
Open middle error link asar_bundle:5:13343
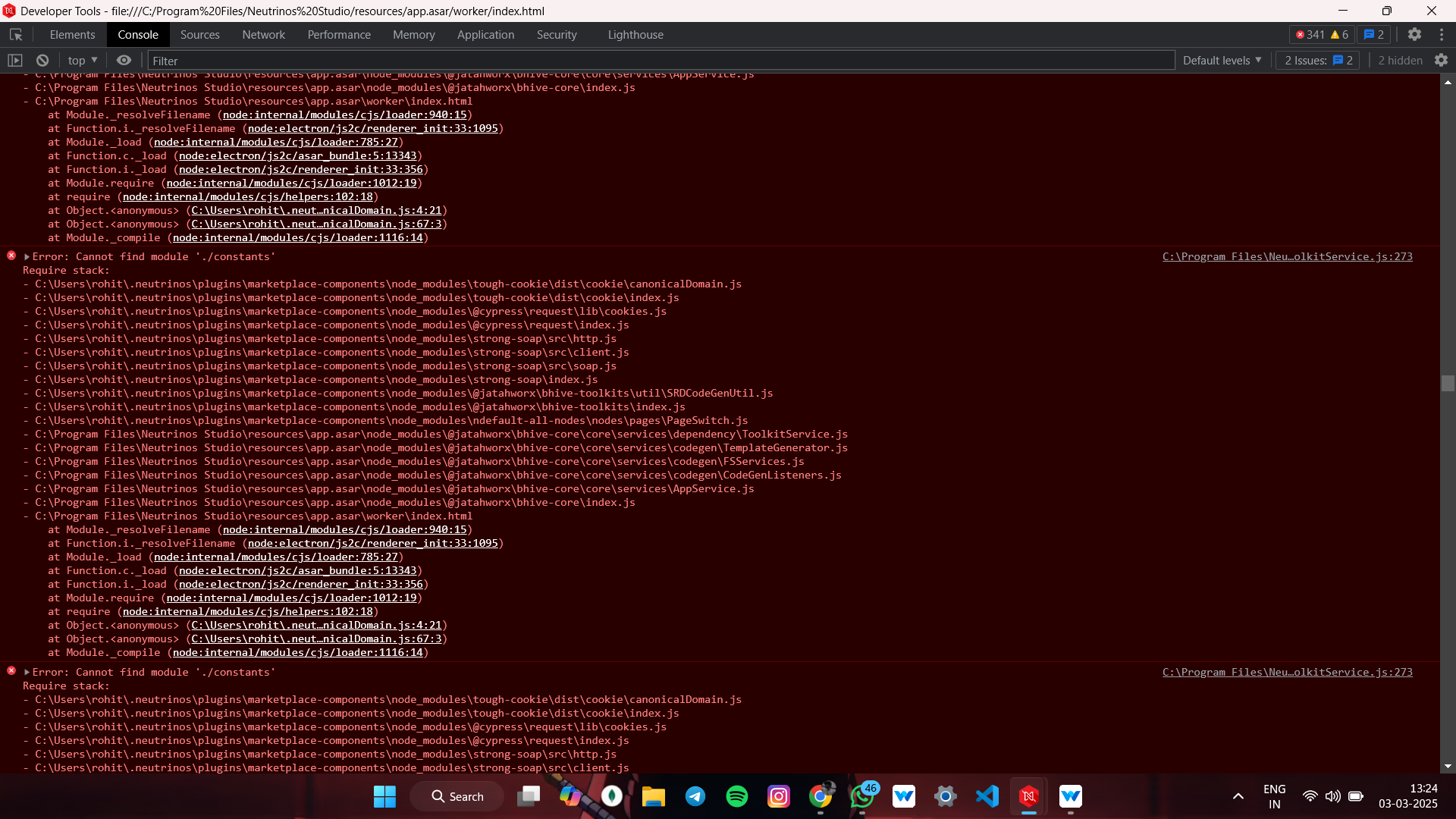pos(298,571)
